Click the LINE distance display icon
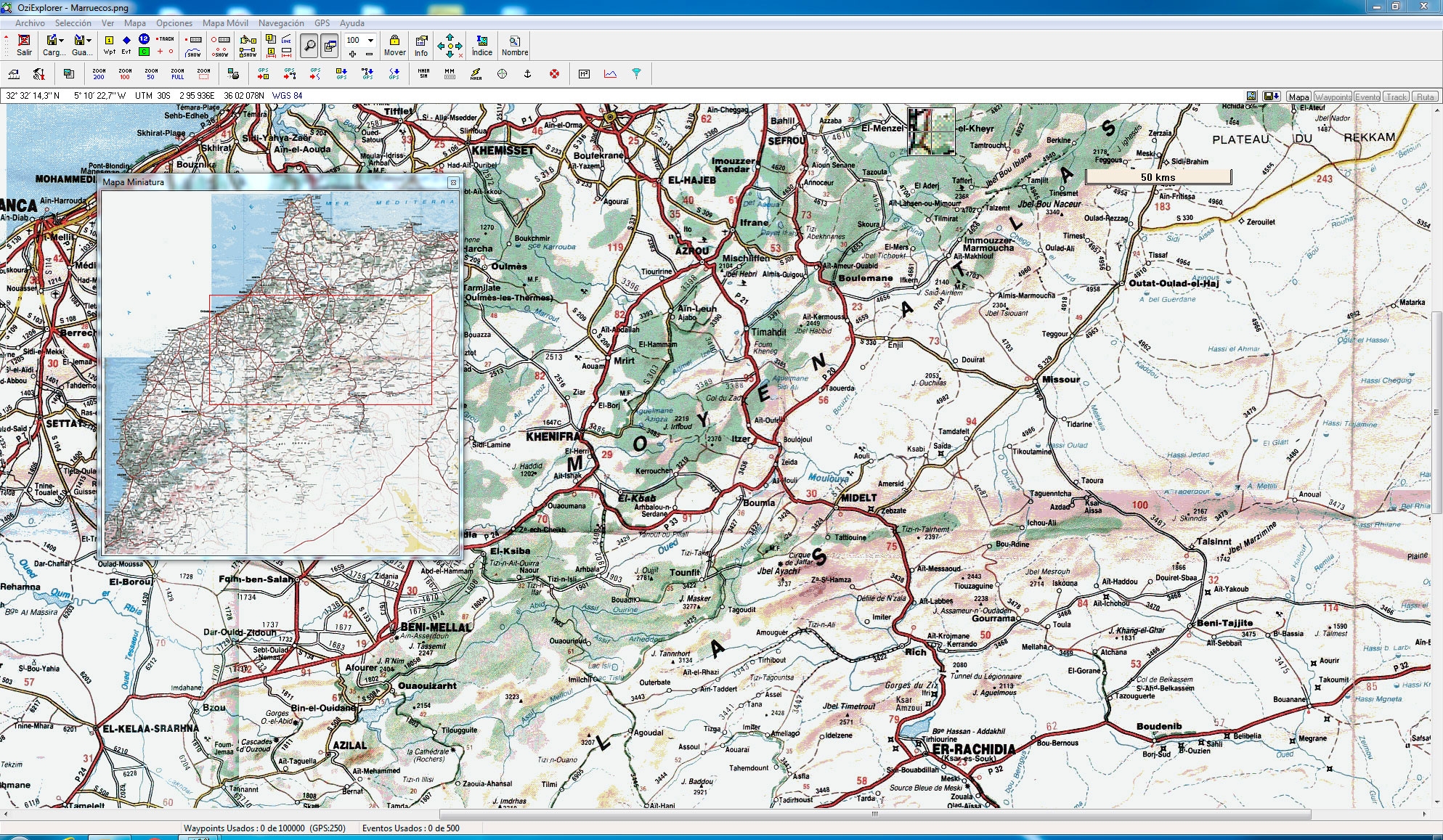Viewport: 1443px width, 840px height. pyautogui.click(x=286, y=39)
